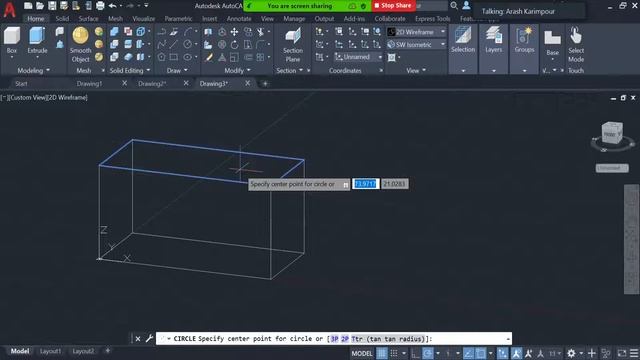Expand the Modeling panel
Screen dimensions: 640x360
(x=33, y=71)
